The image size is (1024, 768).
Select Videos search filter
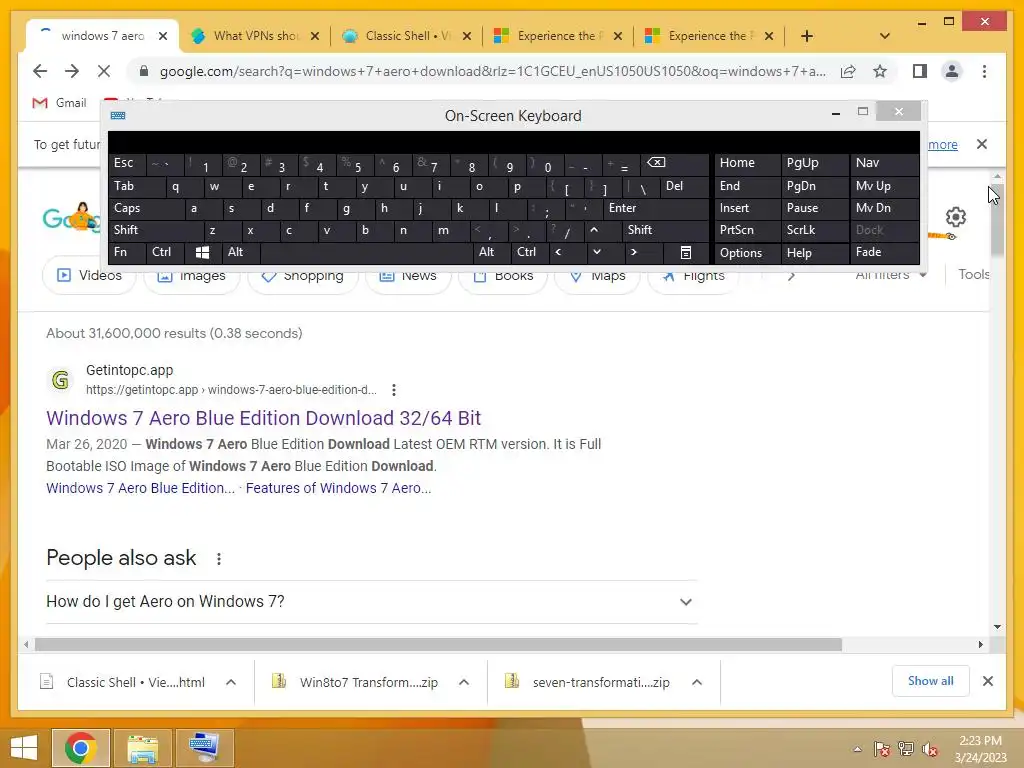[89, 275]
